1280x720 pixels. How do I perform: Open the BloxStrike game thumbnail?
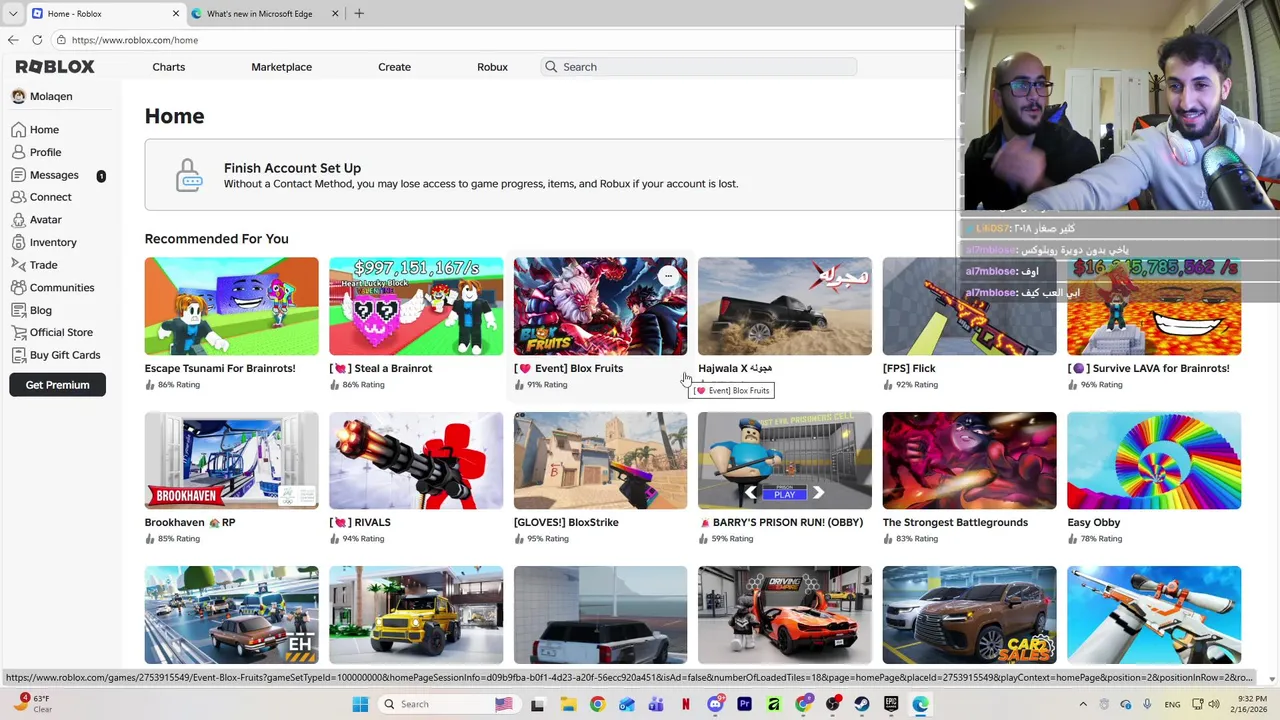coord(600,460)
